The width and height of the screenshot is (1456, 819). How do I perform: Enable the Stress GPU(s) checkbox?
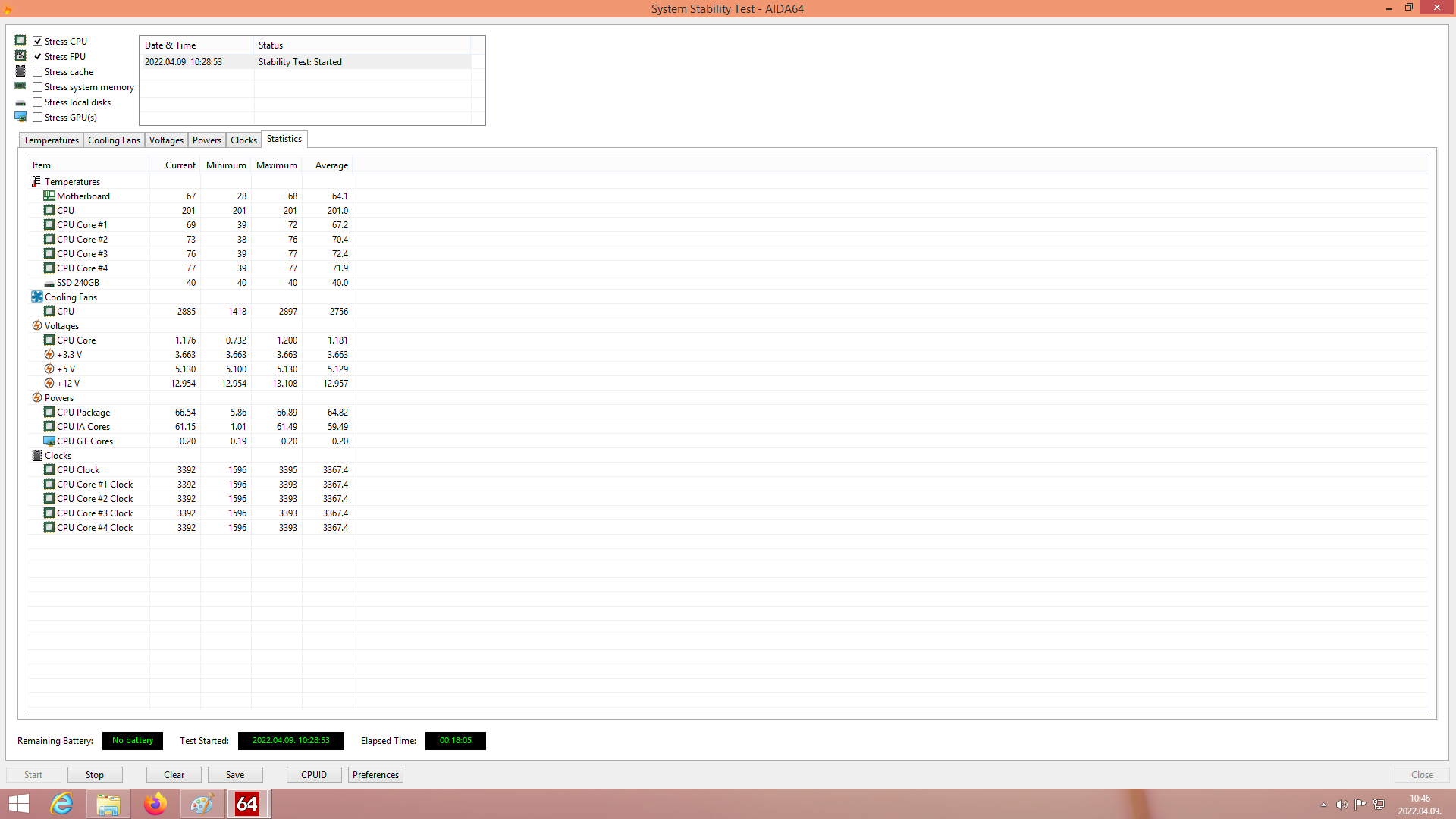click(37, 118)
